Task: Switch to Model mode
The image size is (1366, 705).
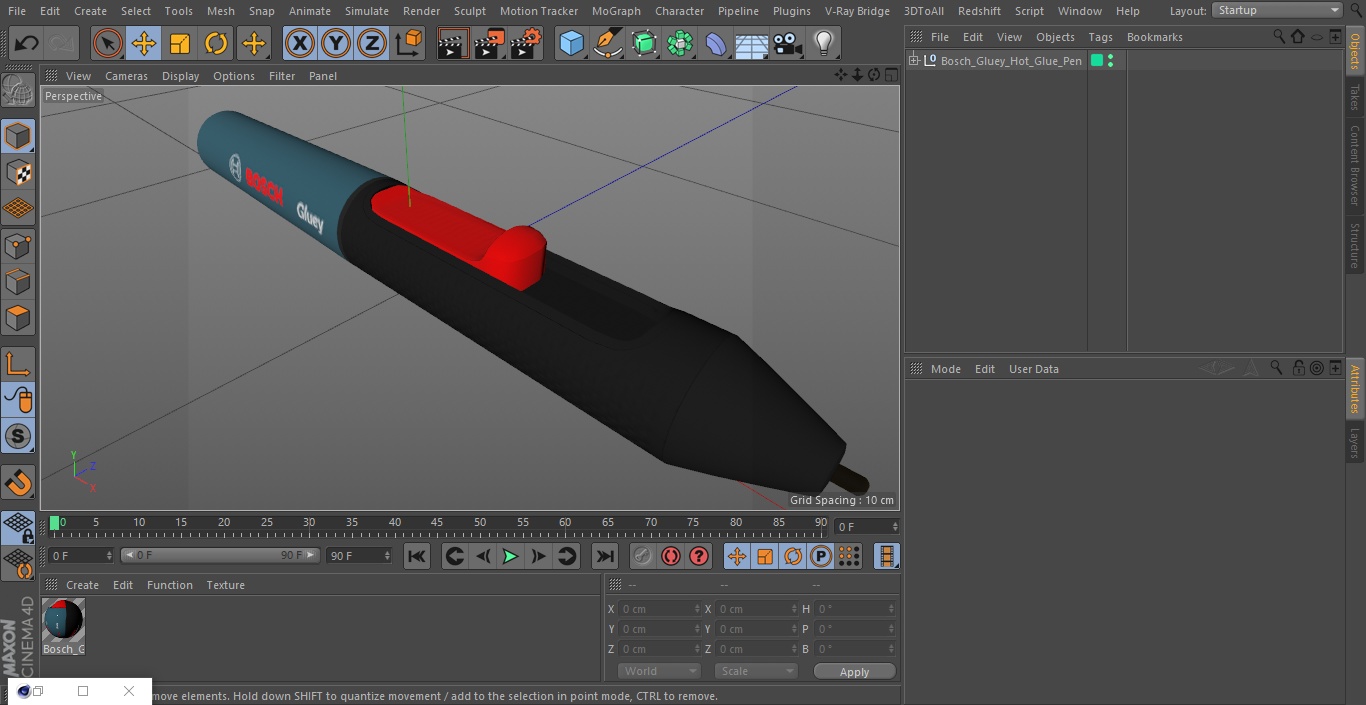Action: pyautogui.click(x=18, y=135)
